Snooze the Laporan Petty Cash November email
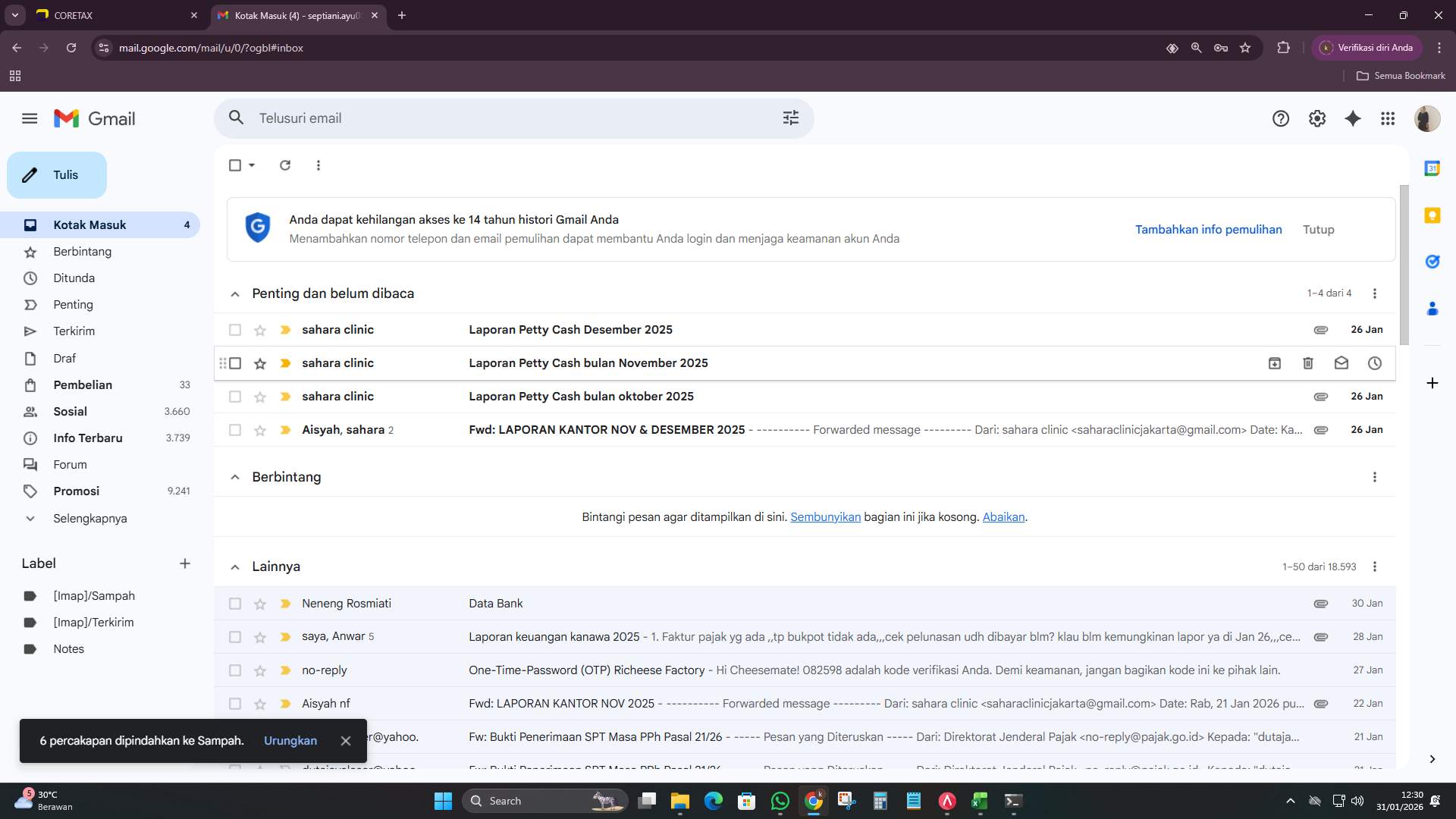 click(1376, 363)
